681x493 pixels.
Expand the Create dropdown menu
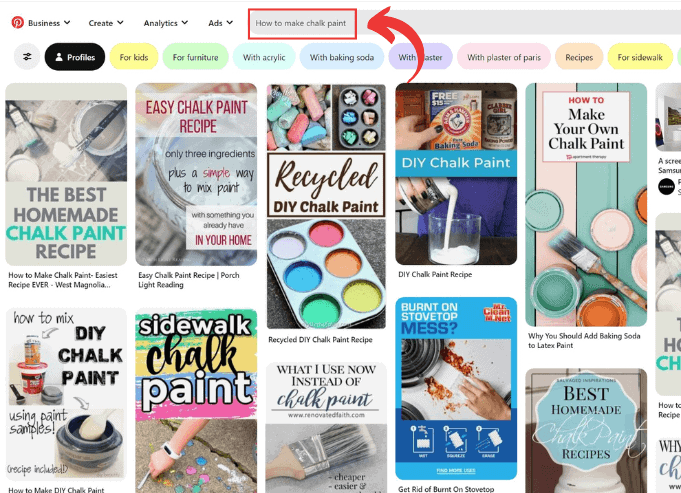pyautogui.click(x=106, y=23)
